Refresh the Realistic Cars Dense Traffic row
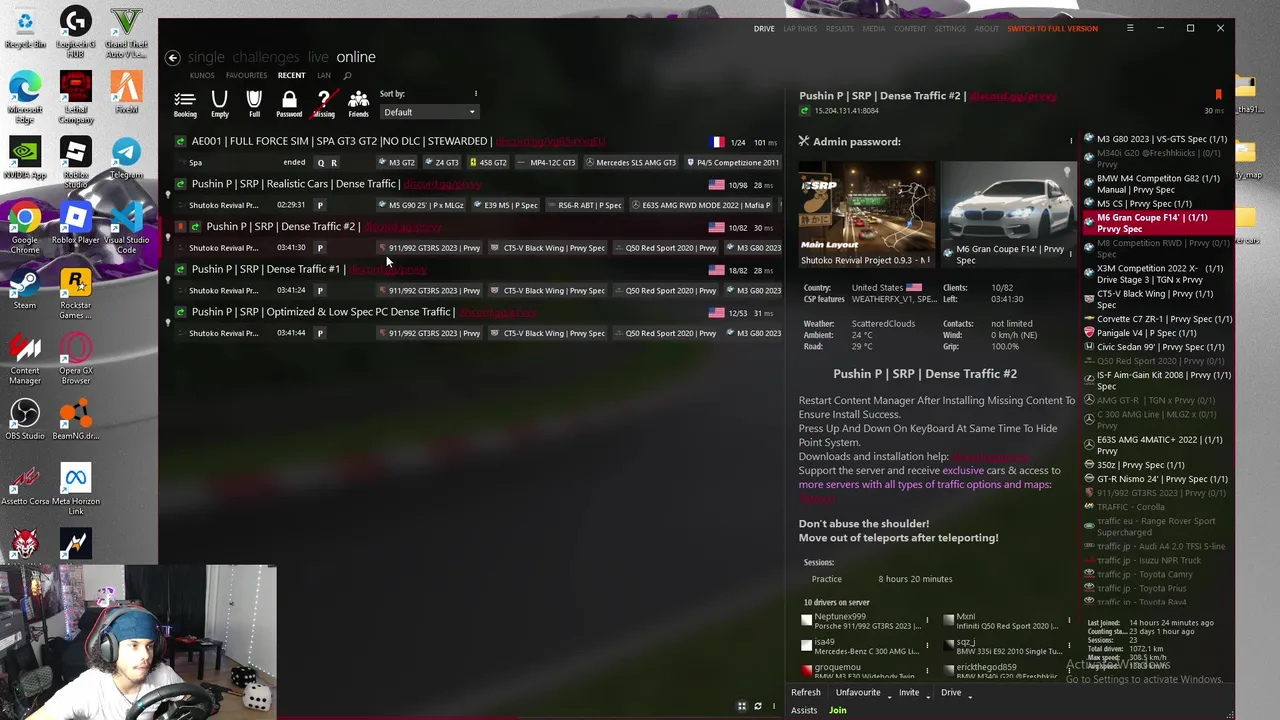1280x720 pixels. (180, 184)
